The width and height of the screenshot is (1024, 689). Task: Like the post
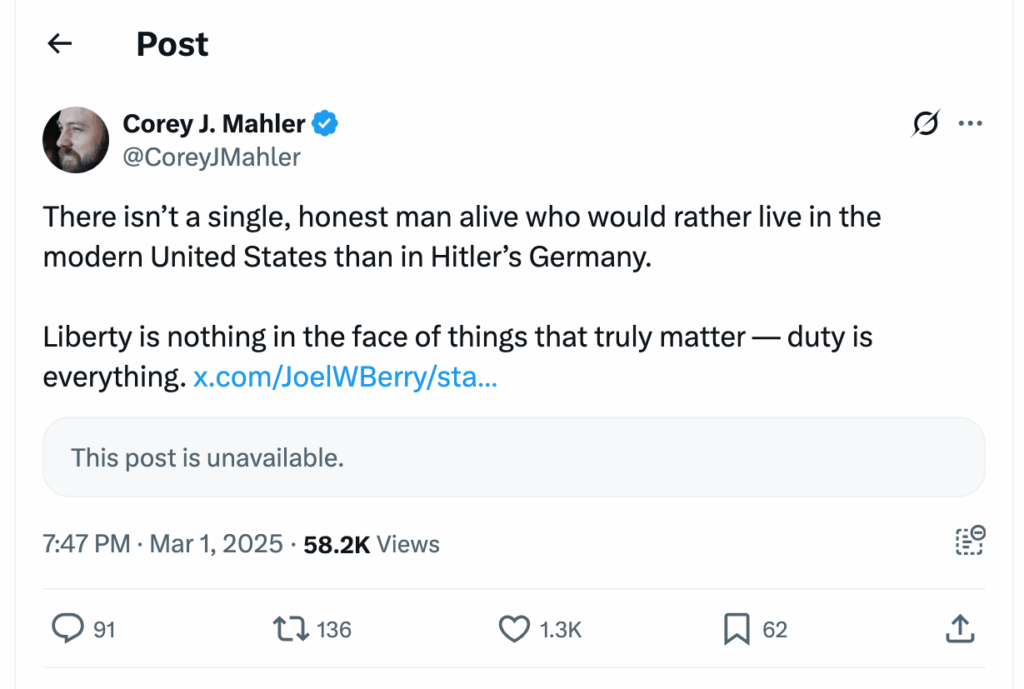pyautogui.click(x=513, y=630)
